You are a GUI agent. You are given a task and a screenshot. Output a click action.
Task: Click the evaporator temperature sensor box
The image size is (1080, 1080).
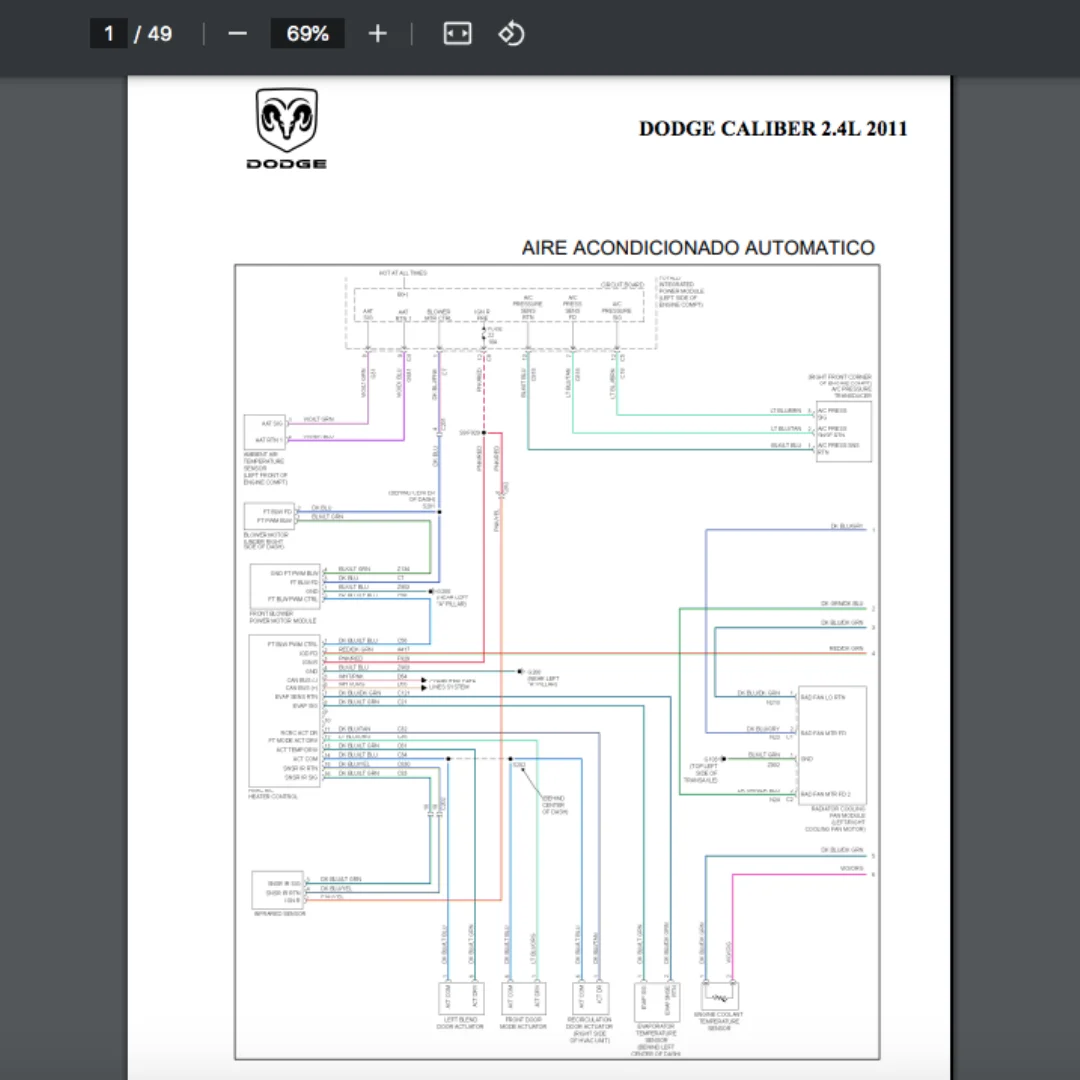click(x=656, y=1001)
